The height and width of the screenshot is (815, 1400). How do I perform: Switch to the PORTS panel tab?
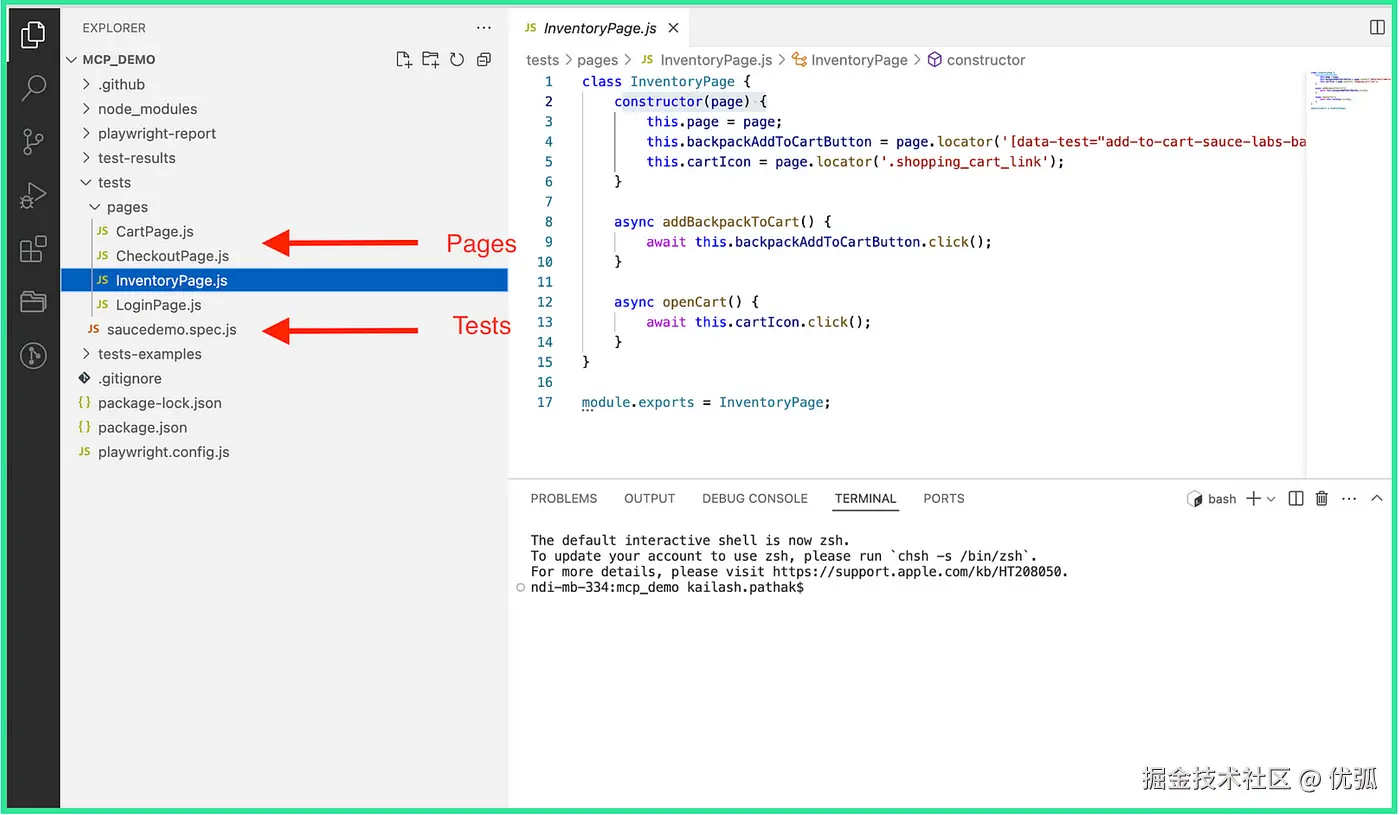tap(944, 498)
